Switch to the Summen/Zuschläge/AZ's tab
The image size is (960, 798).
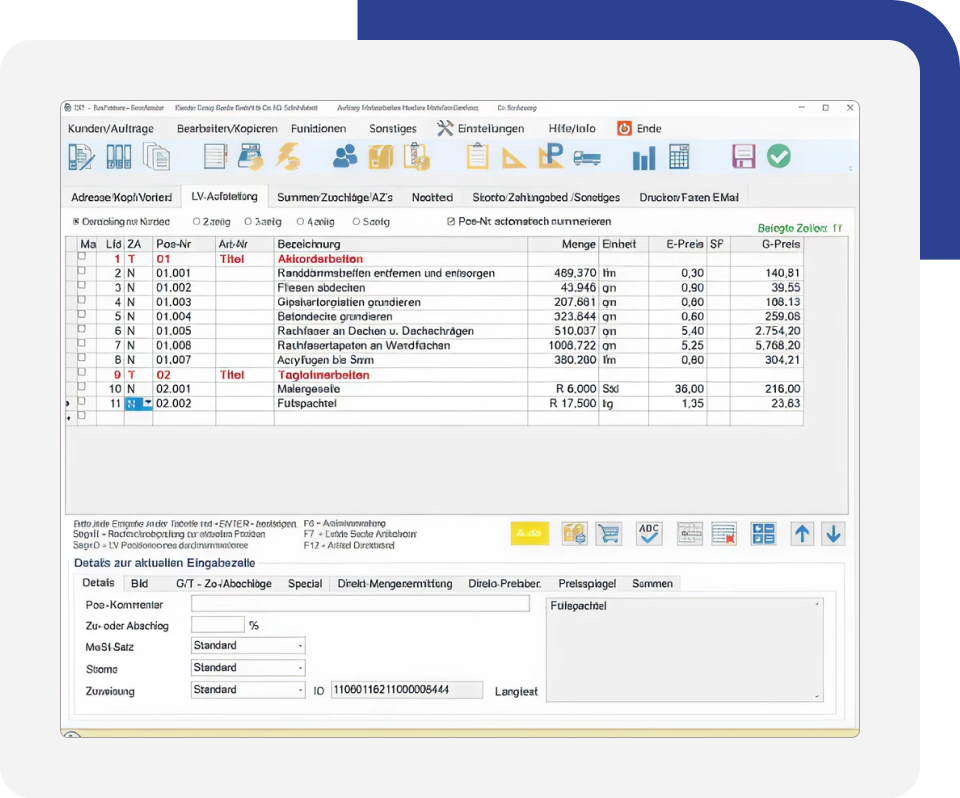click(334, 197)
